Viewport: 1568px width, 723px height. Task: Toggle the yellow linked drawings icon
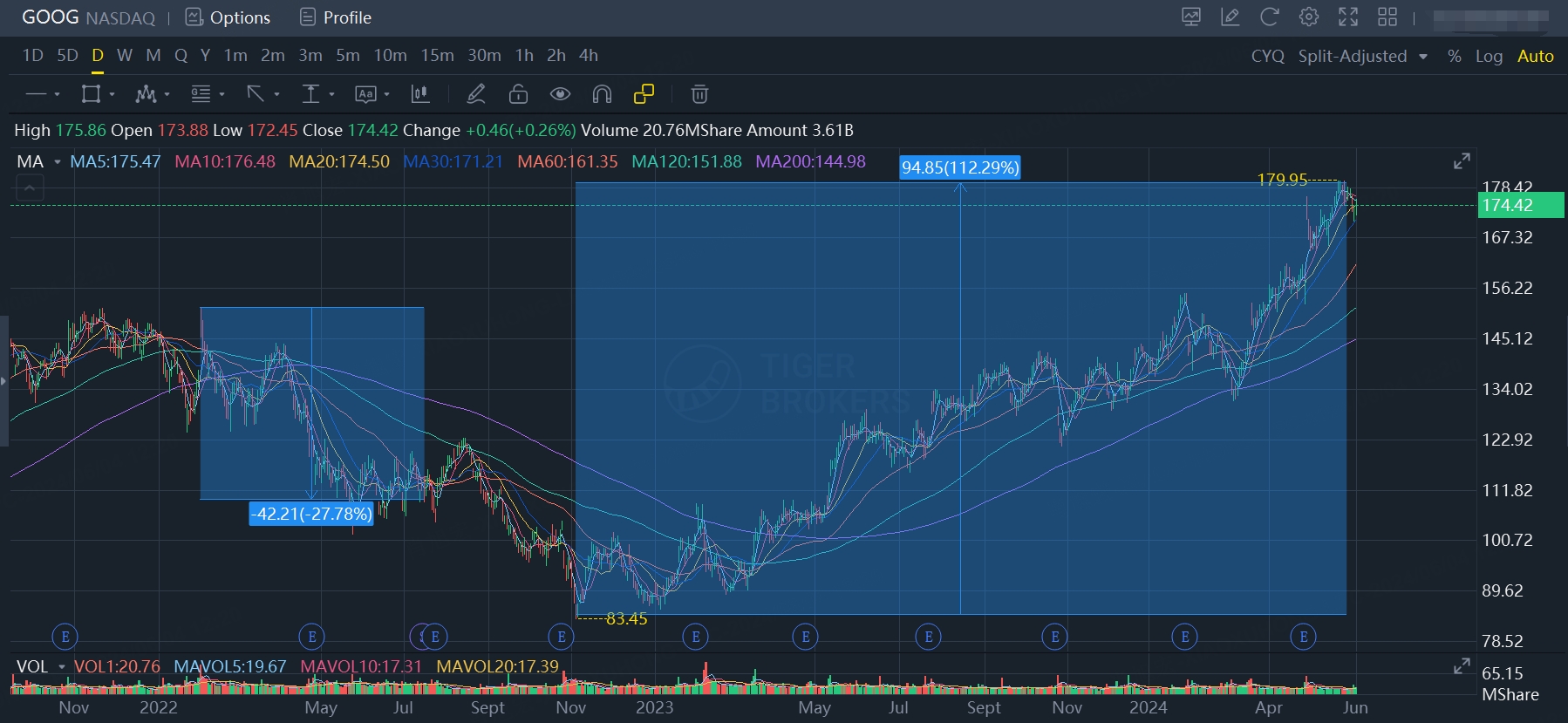[644, 94]
